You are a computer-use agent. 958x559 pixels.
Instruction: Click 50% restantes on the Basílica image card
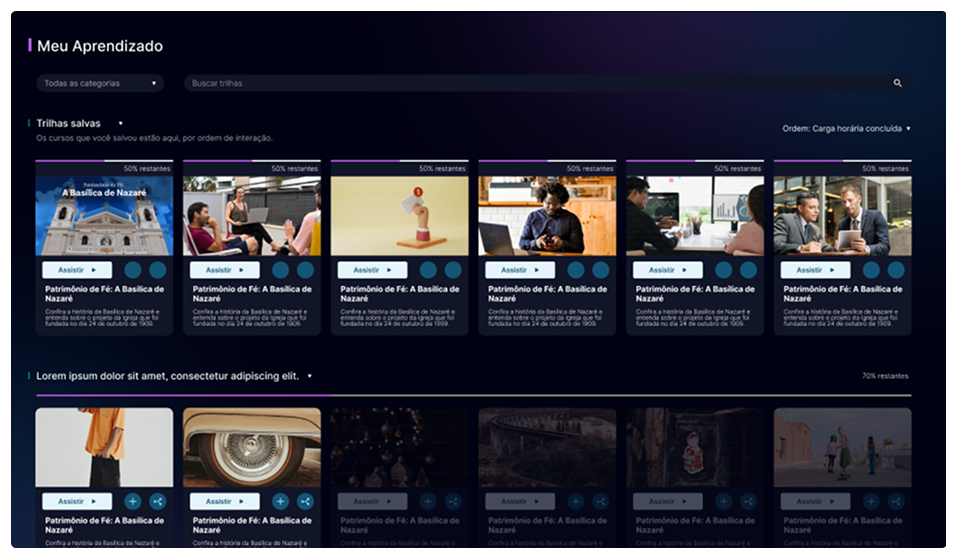coord(147,169)
